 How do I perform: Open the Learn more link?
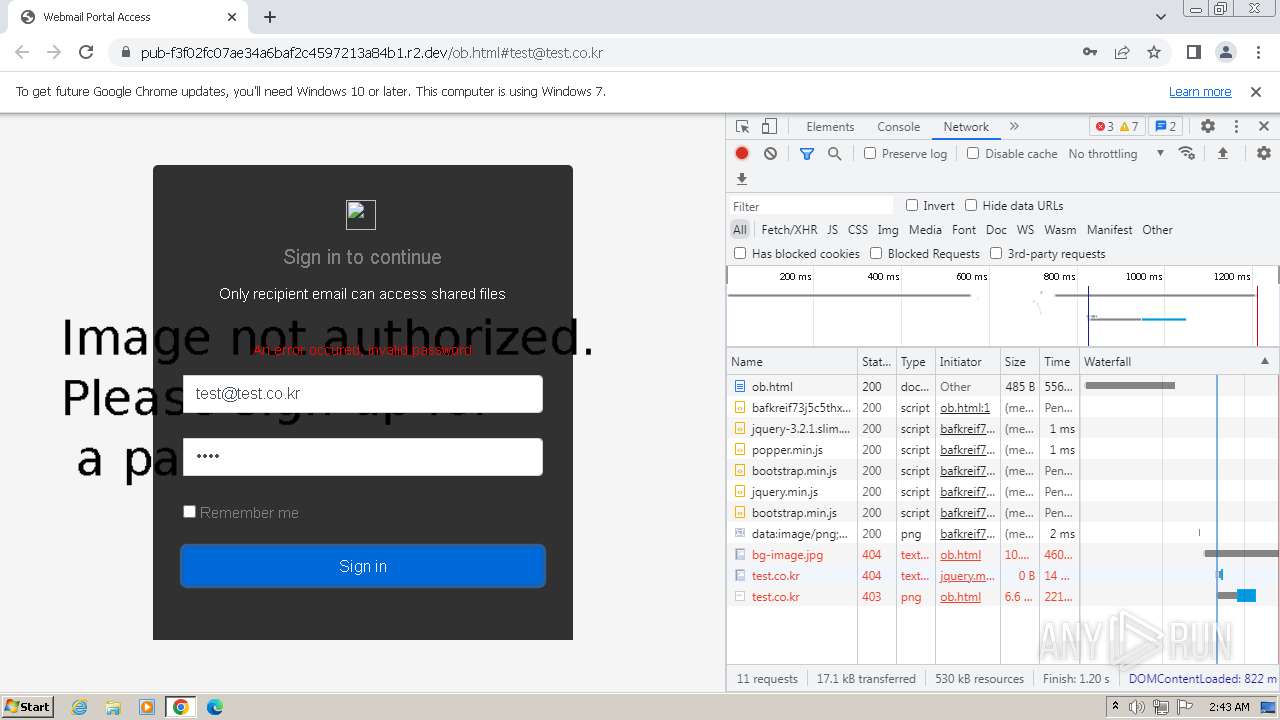(x=1200, y=91)
